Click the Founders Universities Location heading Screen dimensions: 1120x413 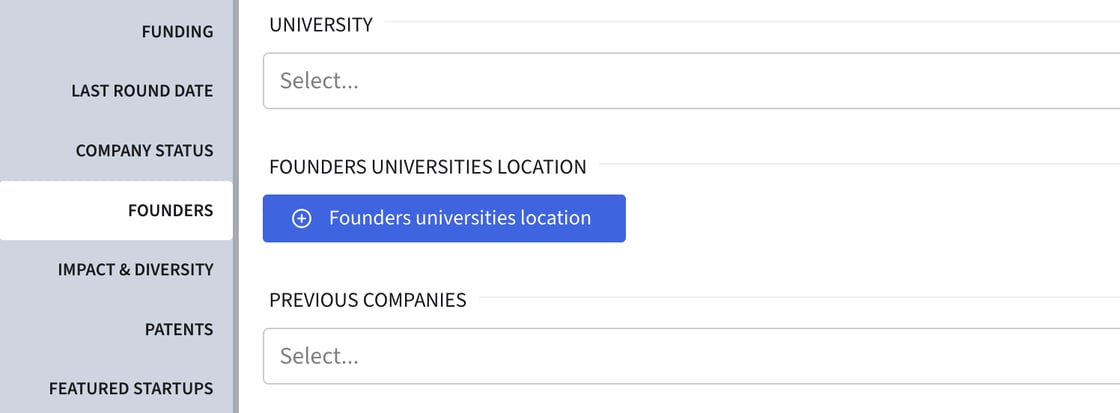coord(427,167)
